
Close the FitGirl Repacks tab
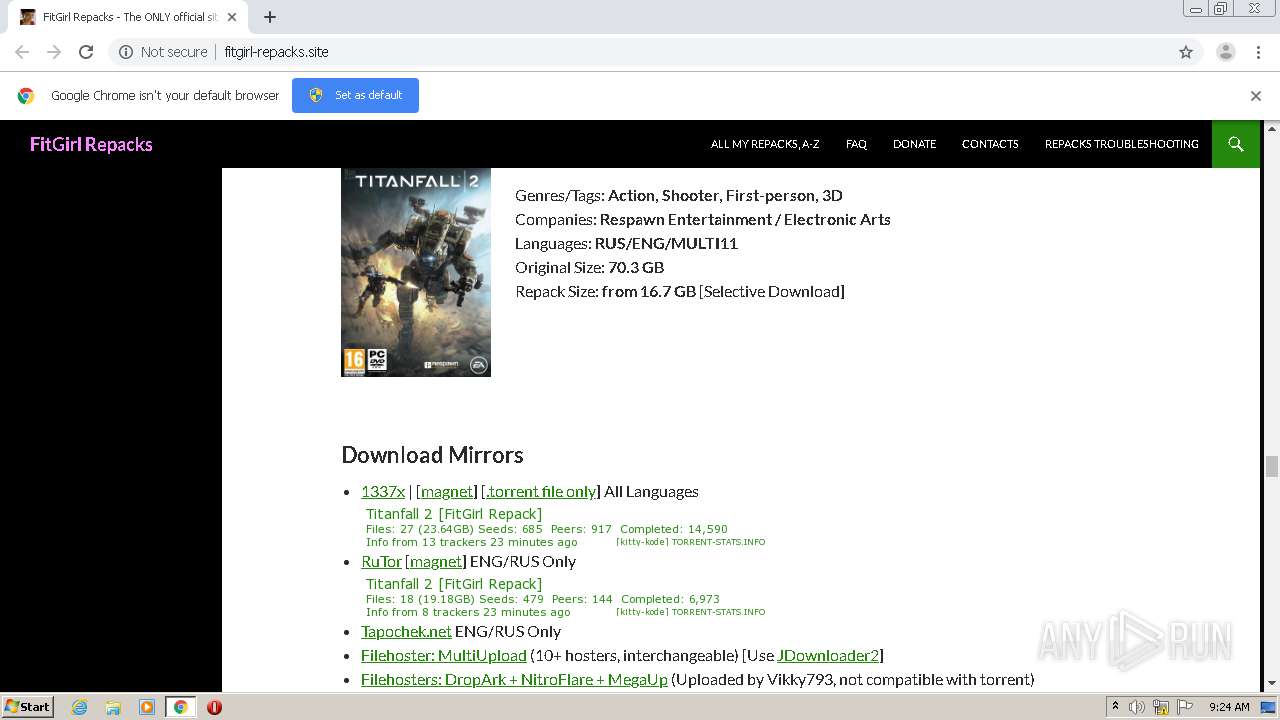pyautogui.click(x=232, y=17)
